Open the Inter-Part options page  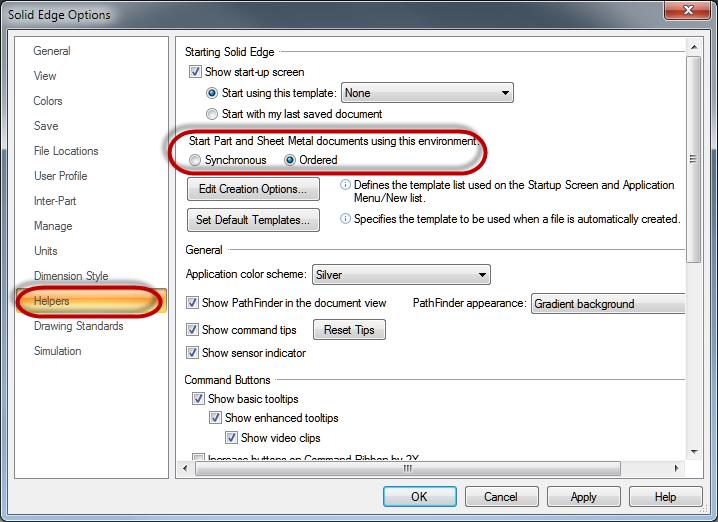coord(55,201)
